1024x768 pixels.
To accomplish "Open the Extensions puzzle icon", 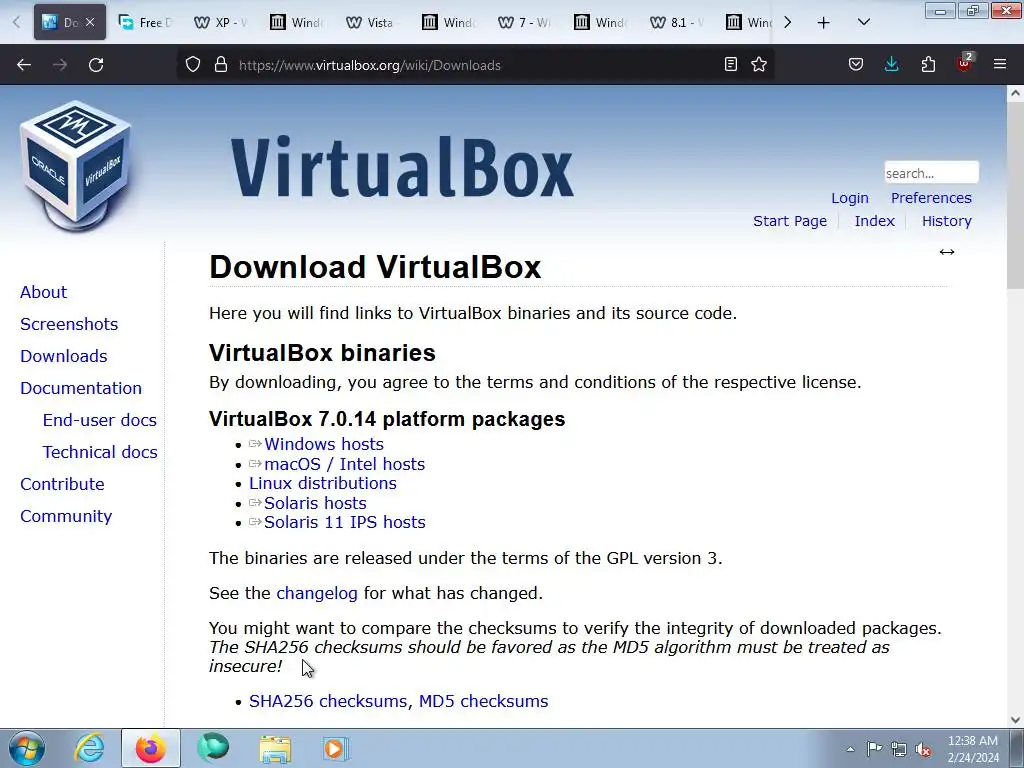I will 928,64.
